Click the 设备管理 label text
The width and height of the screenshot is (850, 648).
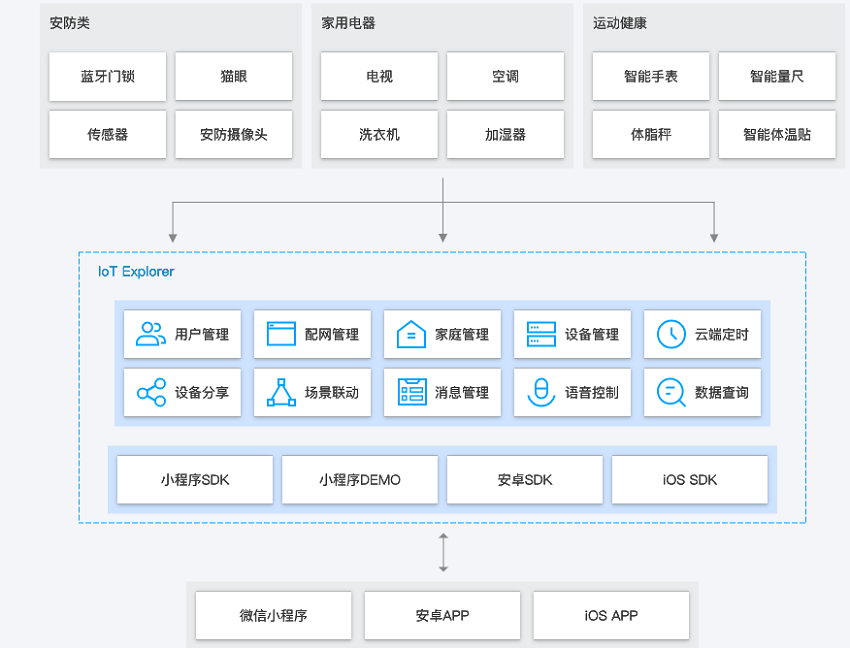[x=591, y=335]
